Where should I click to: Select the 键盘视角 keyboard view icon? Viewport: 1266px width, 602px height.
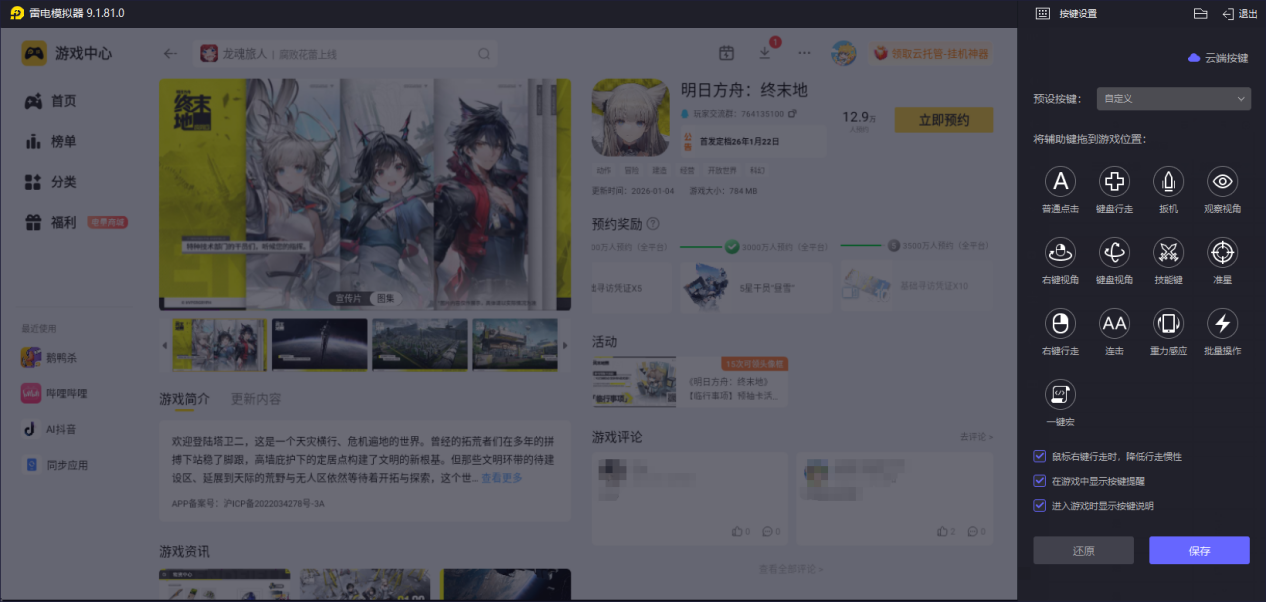pyautogui.click(x=1114, y=252)
